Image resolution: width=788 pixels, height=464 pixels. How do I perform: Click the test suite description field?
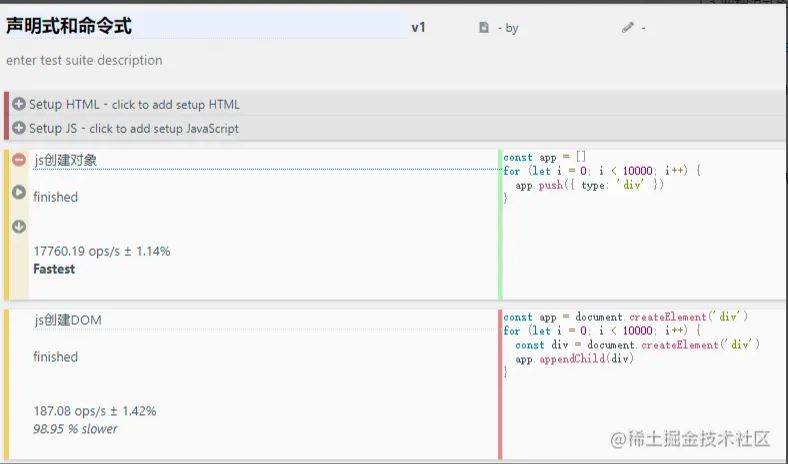(x=84, y=60)
